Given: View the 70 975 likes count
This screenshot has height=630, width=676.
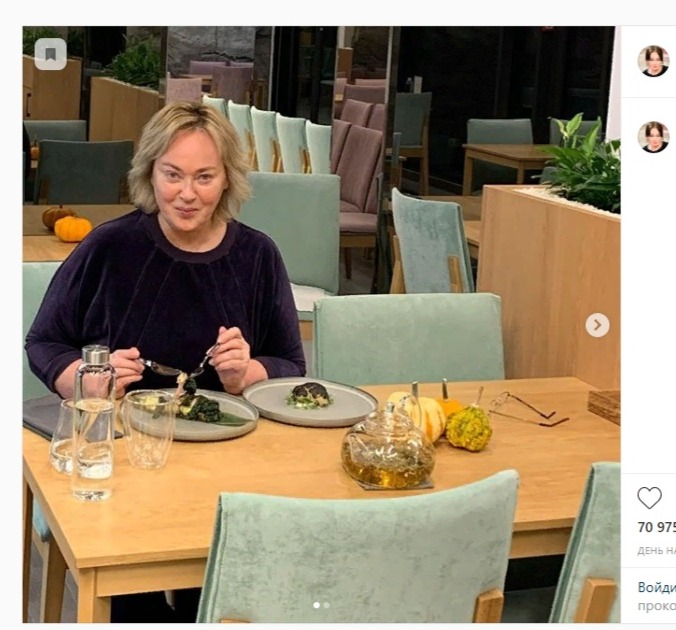Looking at the screenshot, I should tap(657, 527).
